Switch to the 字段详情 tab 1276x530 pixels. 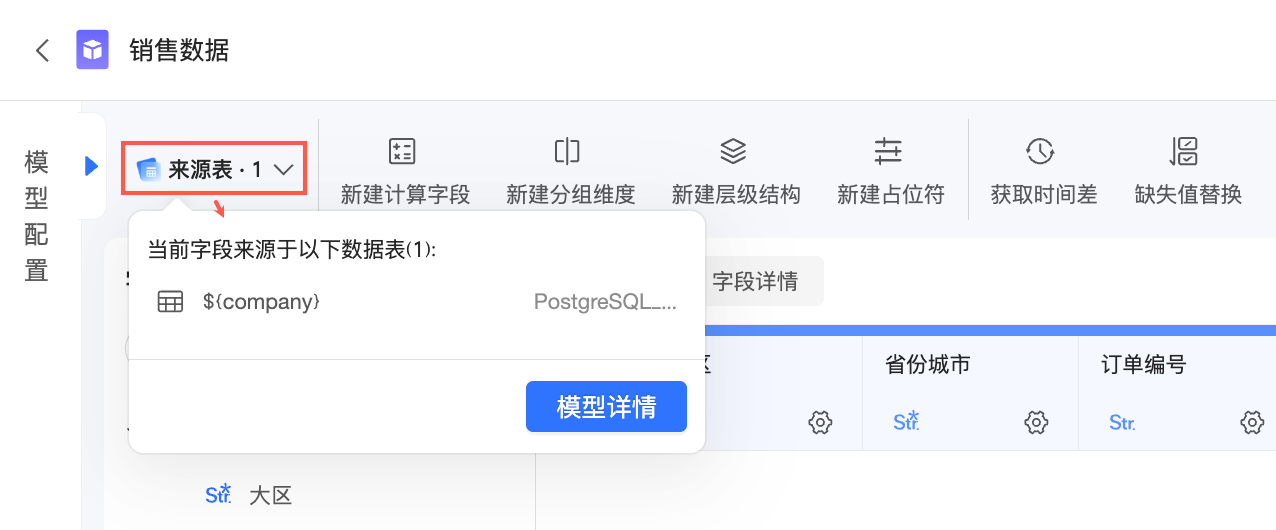(755, 281)
